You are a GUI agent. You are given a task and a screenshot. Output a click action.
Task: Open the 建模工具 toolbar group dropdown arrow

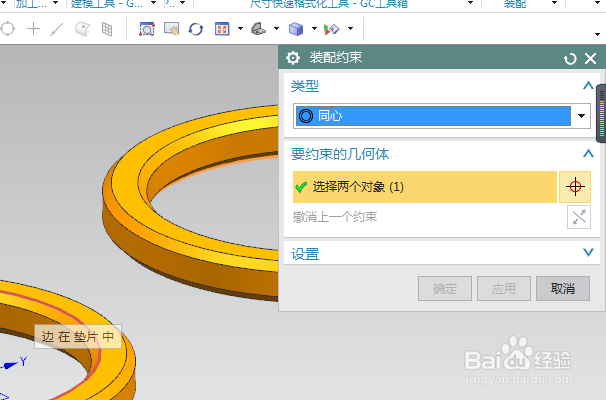[x=153, y=3]
